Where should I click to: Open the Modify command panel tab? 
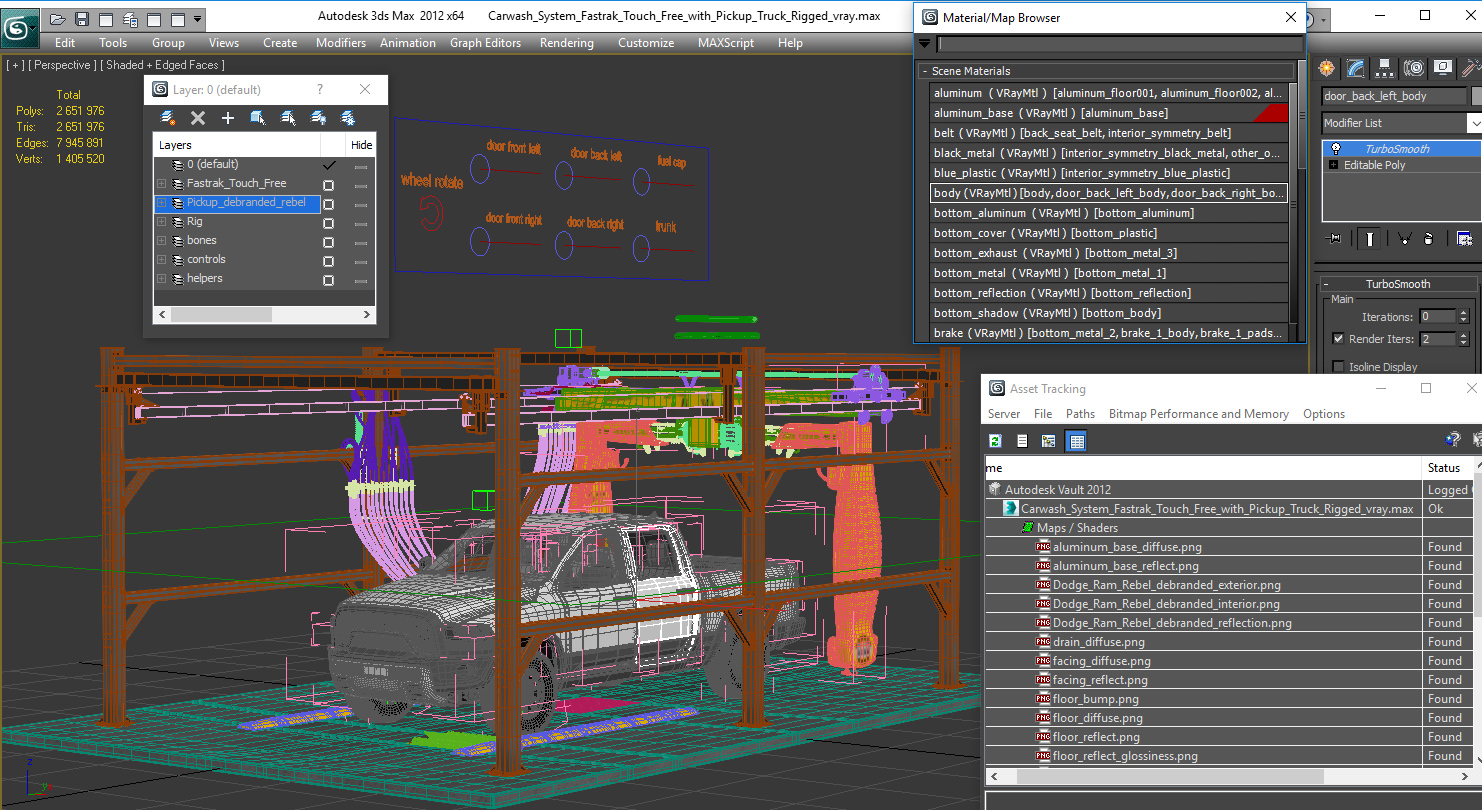[x=1355, y=68]
